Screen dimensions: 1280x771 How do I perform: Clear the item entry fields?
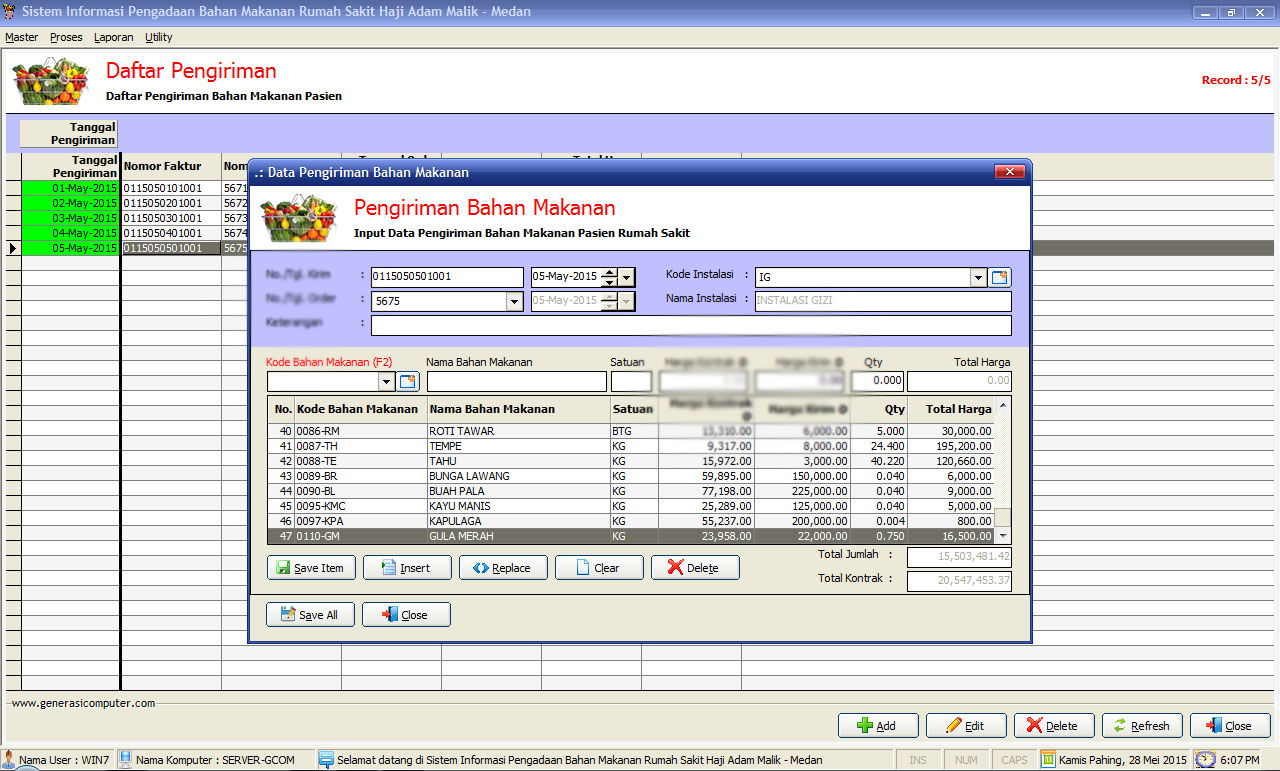pyautogui.click(x=599, y=568)
